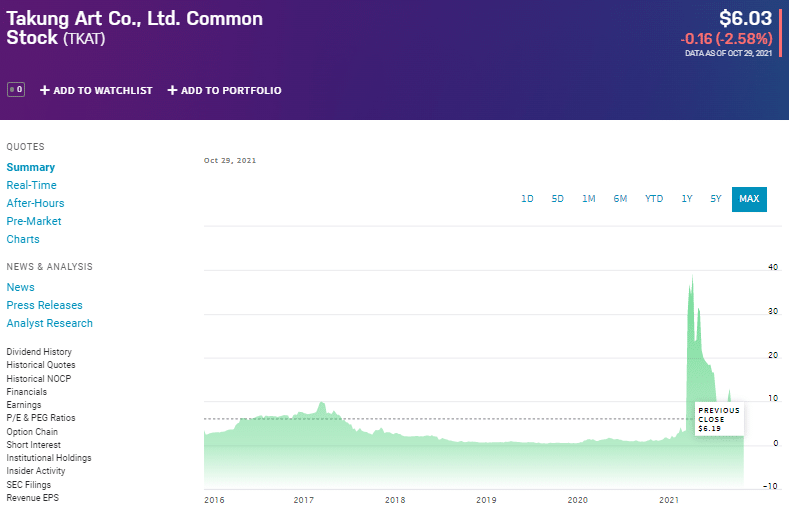Image resolution: width=789 pixels, height=514 pixels.
Task: Select the 5D chart range
Action: tap(557, 199)
